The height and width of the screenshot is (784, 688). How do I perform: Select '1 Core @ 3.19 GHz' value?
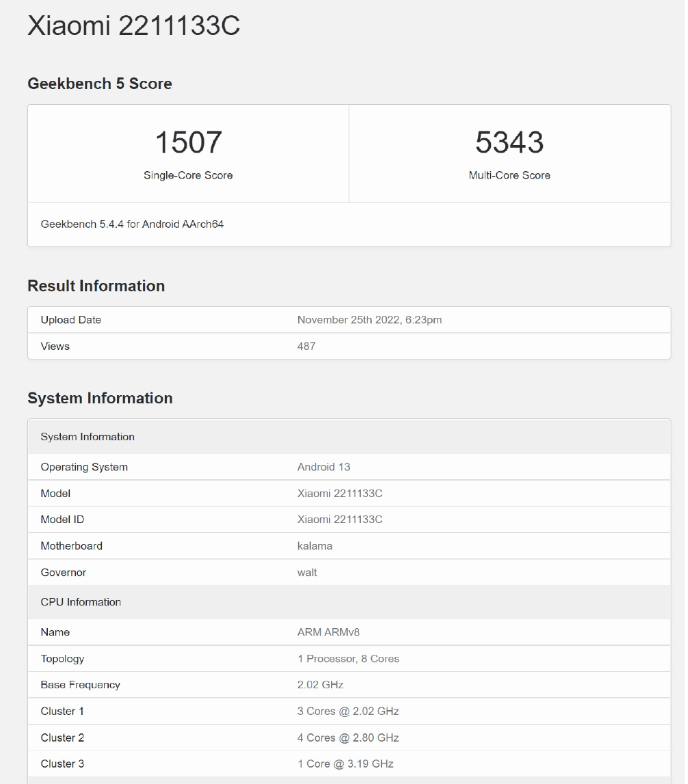pos(345,764)
